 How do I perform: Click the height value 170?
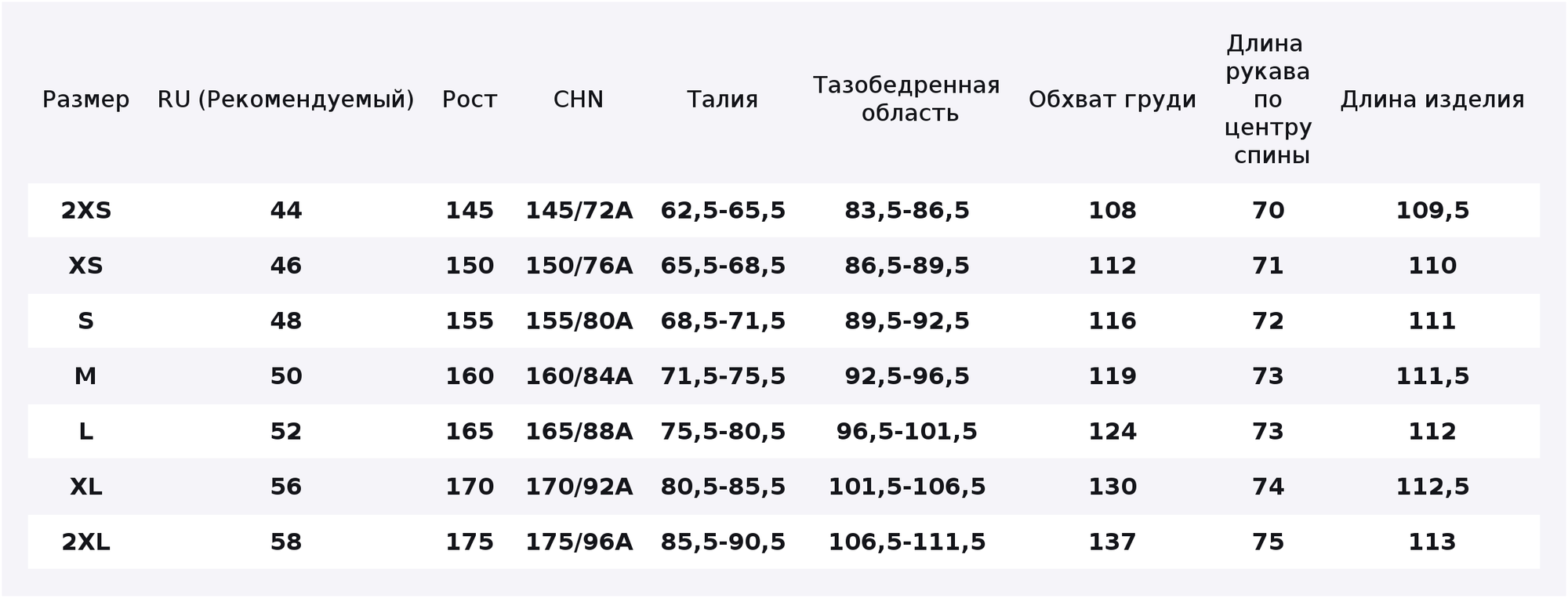(470, 487)
